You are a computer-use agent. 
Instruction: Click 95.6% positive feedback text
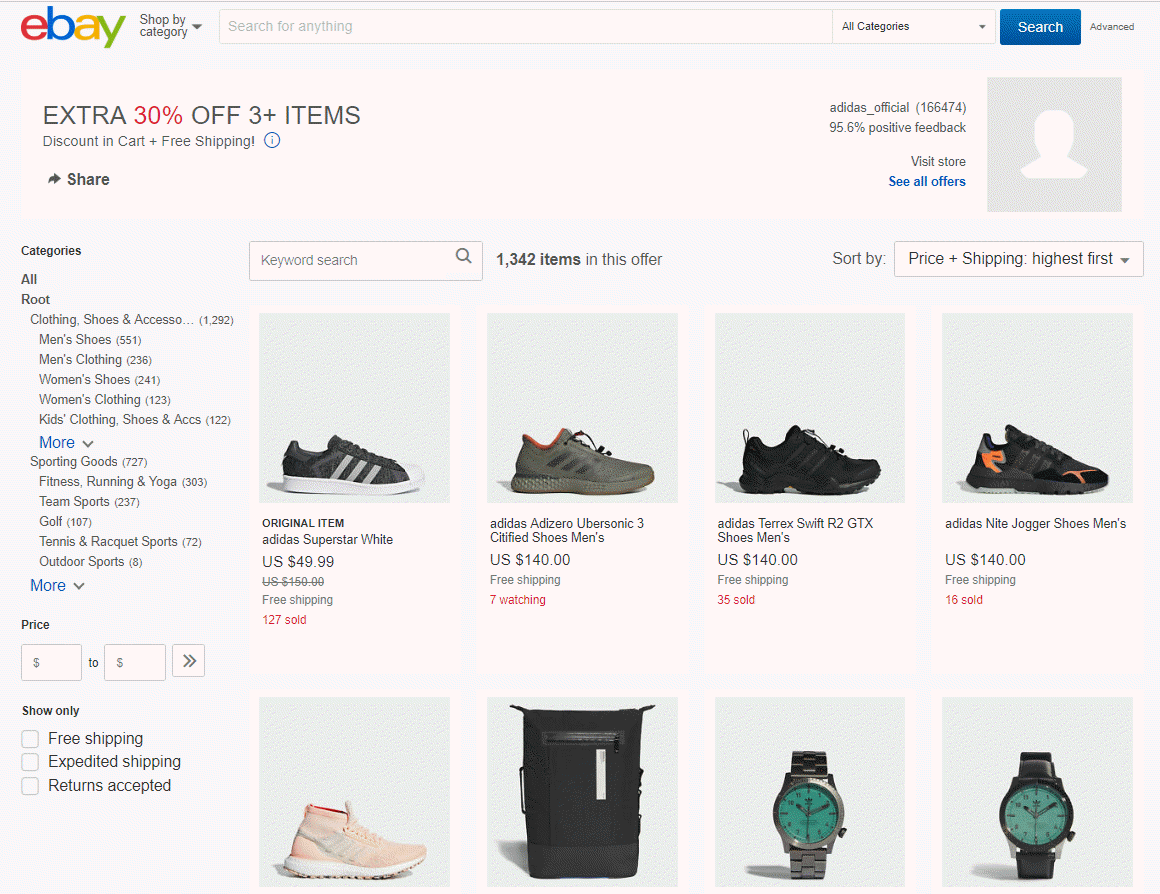click(897, 128)
